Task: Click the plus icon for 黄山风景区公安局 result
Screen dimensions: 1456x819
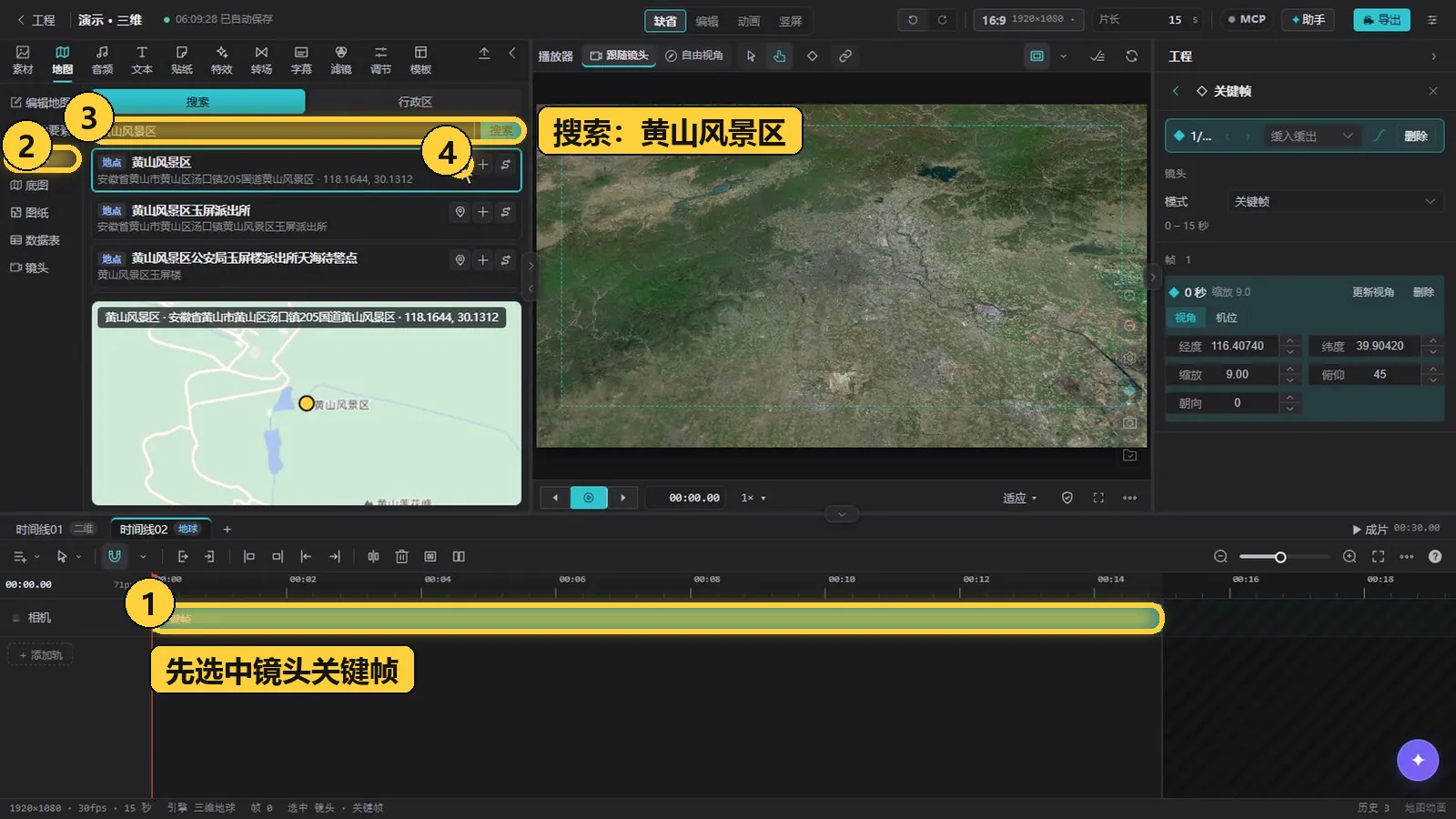Action: coord(483,260)
